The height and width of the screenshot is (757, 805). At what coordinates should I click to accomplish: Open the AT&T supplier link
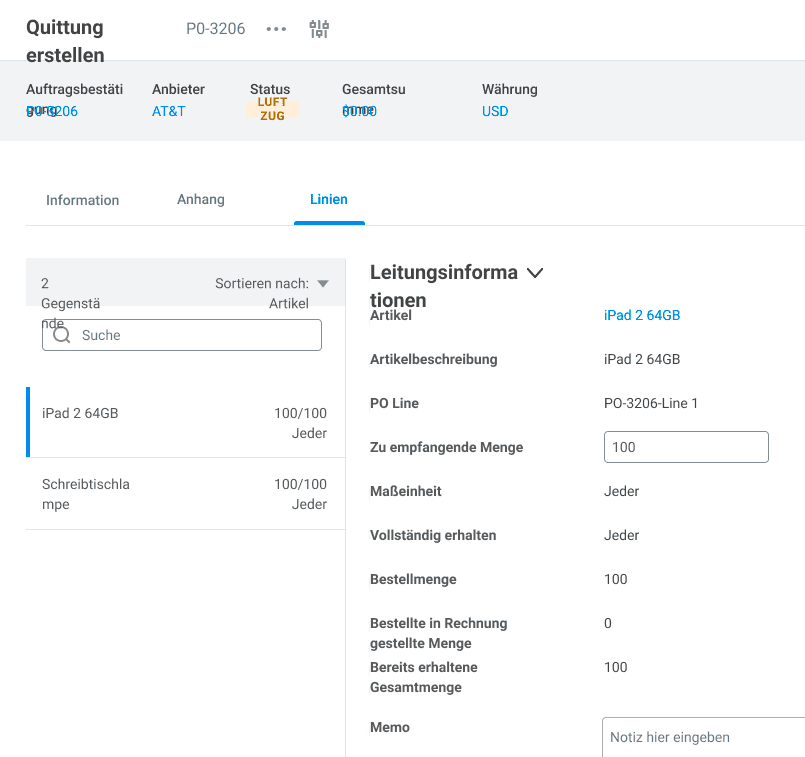pyautogui.click(x=168, y=111)
